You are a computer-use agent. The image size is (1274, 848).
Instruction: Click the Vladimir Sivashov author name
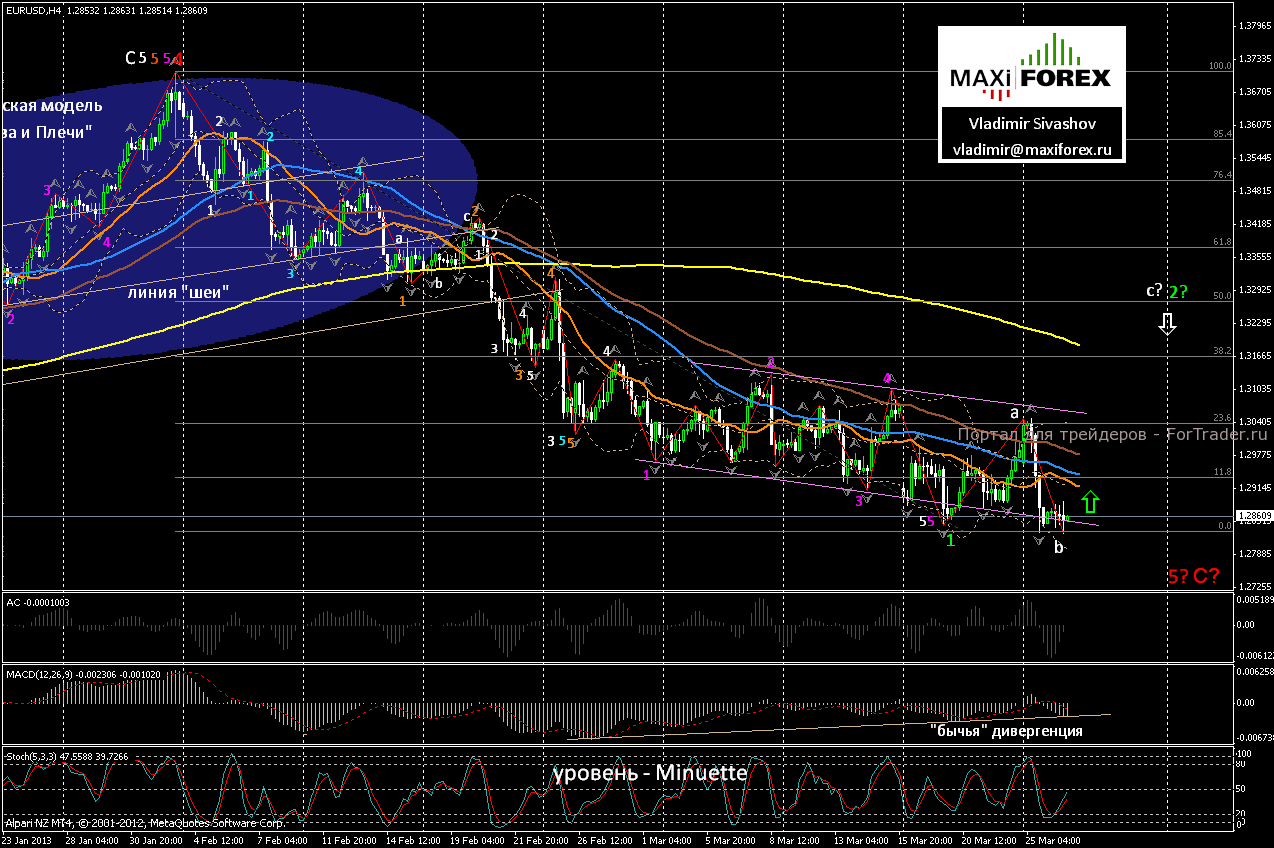(x=1030, y=124)
